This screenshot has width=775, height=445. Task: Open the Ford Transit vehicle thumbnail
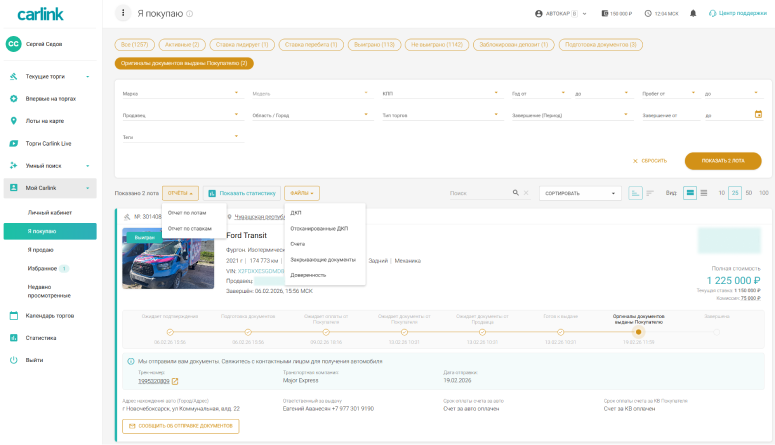click(x=168, y=258)
